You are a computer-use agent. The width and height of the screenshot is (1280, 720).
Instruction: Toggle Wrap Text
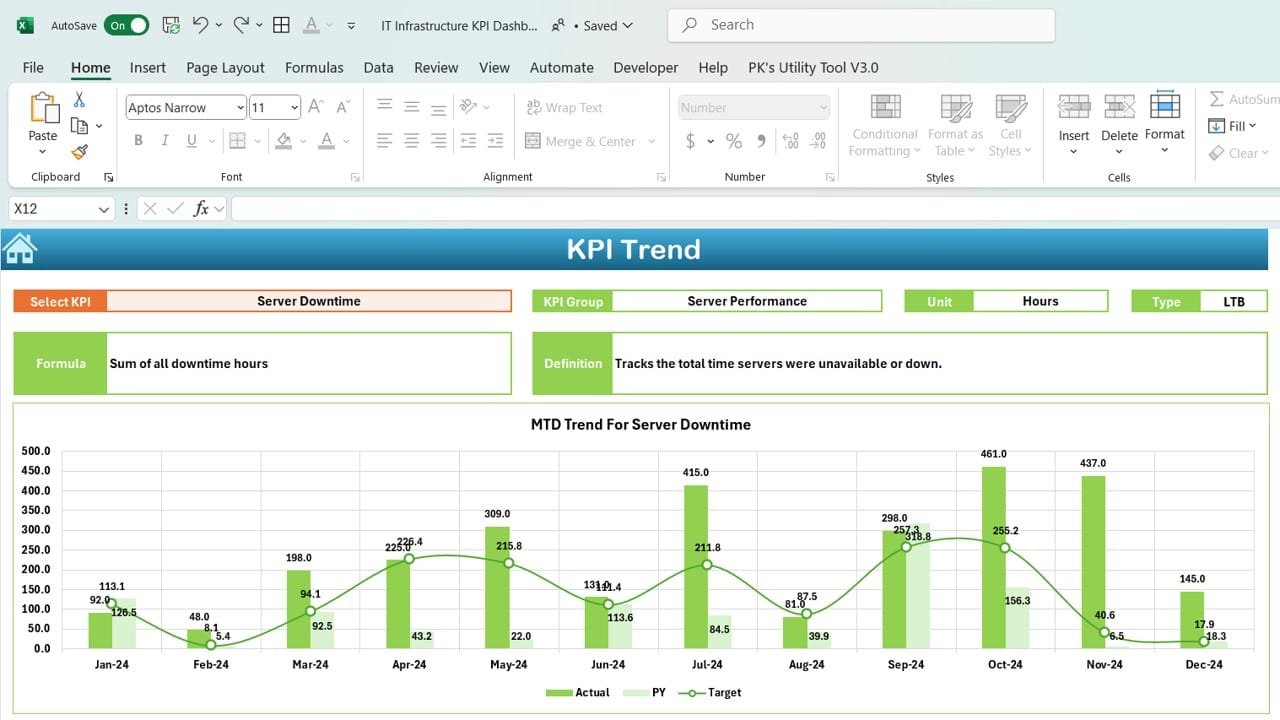(564, 107)
